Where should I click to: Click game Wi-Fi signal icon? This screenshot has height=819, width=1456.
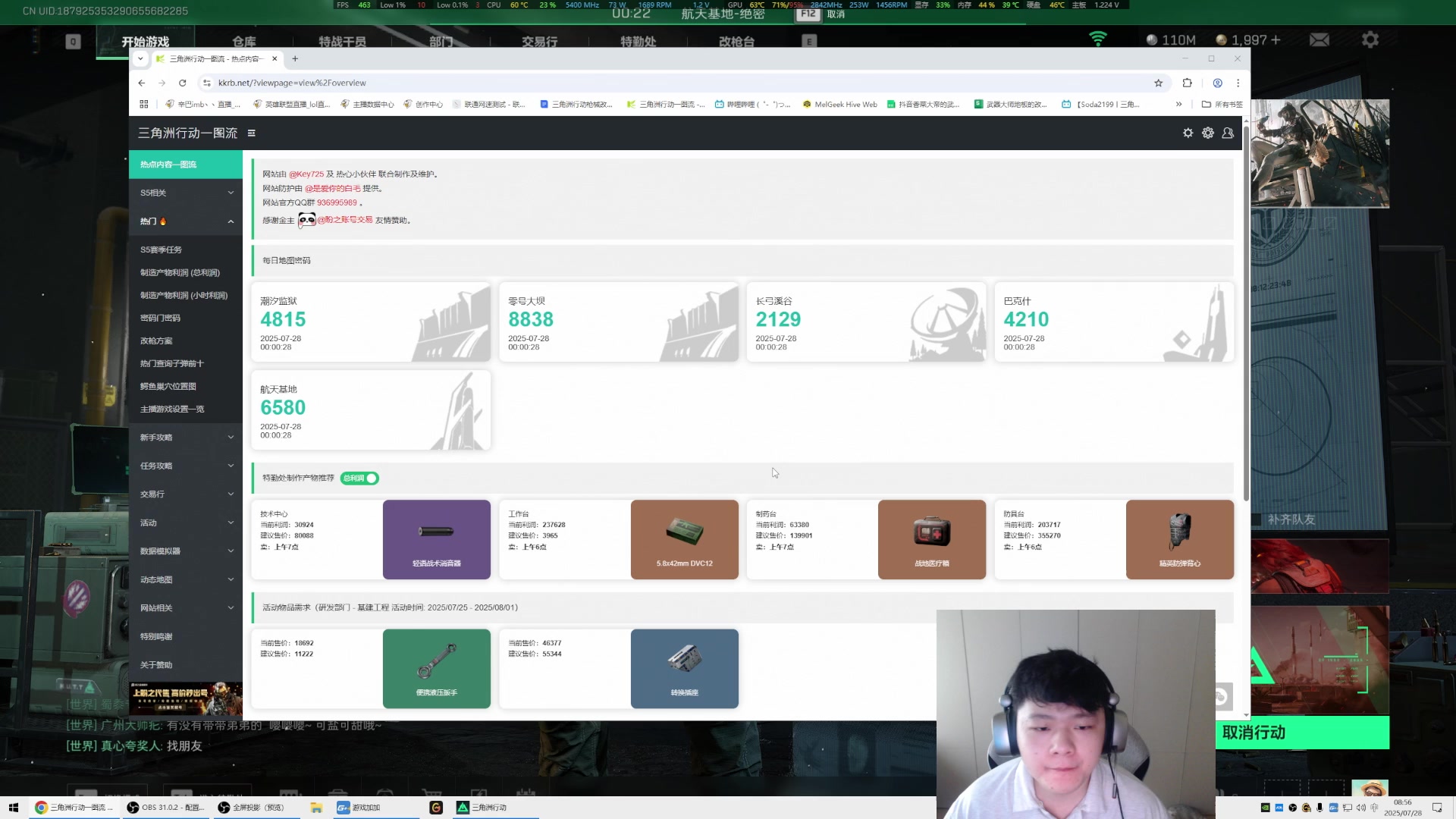click(x=1097, y=38)
